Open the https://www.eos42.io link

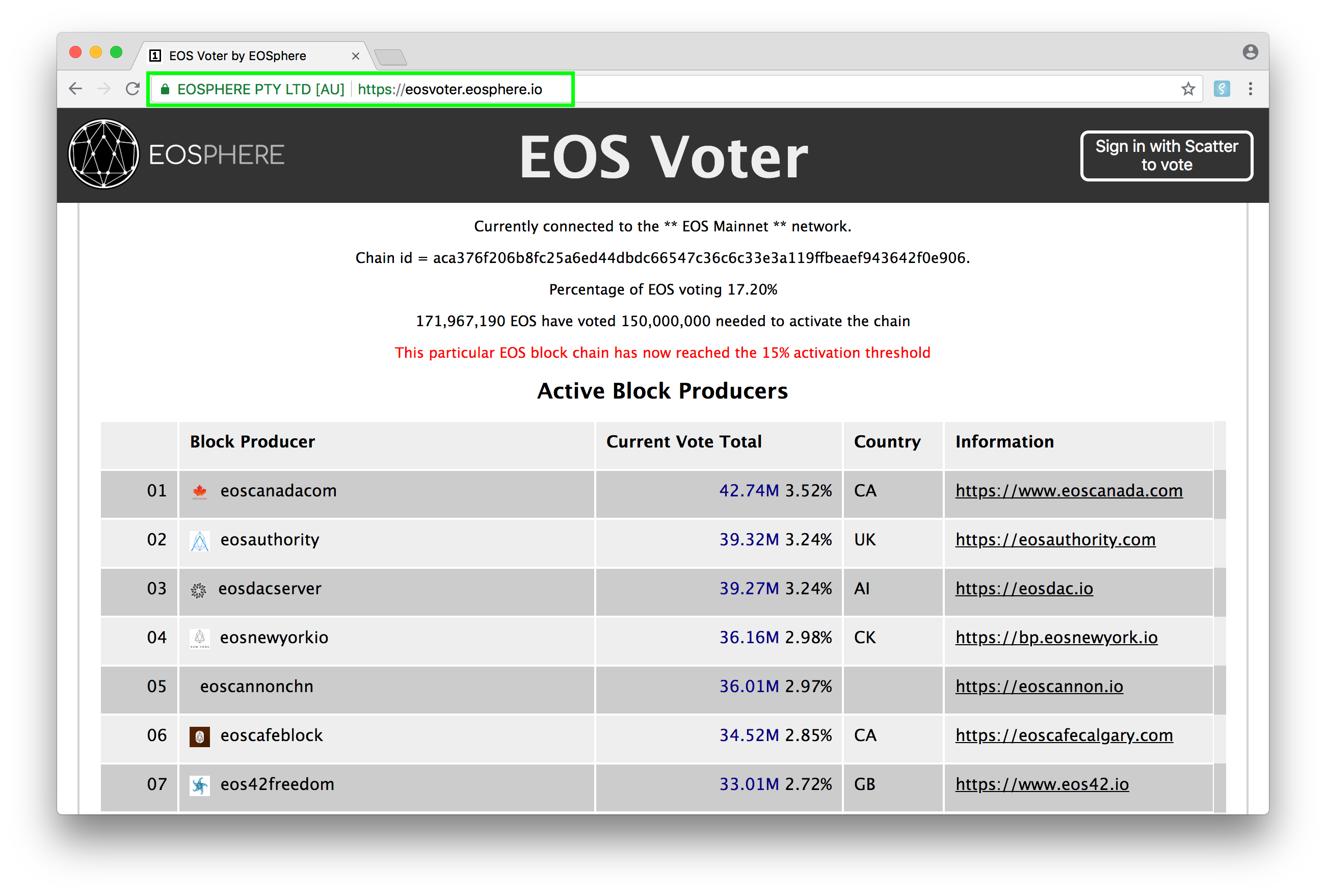click(1042, 784)
